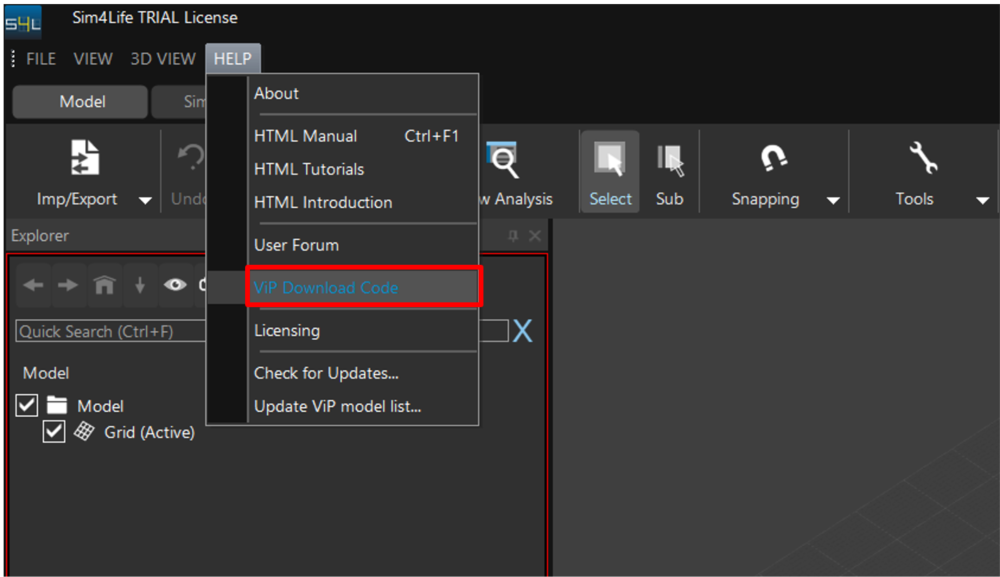
Task: Click the home icon in Explorer toolbar
Action: (x=104, y=285)
